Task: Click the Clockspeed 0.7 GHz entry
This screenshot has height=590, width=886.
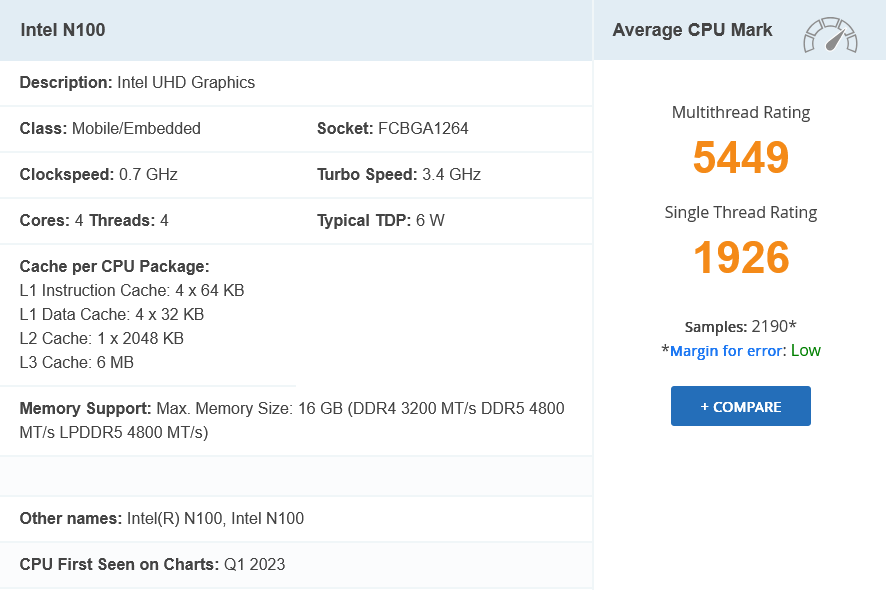Action: [99, 174]
